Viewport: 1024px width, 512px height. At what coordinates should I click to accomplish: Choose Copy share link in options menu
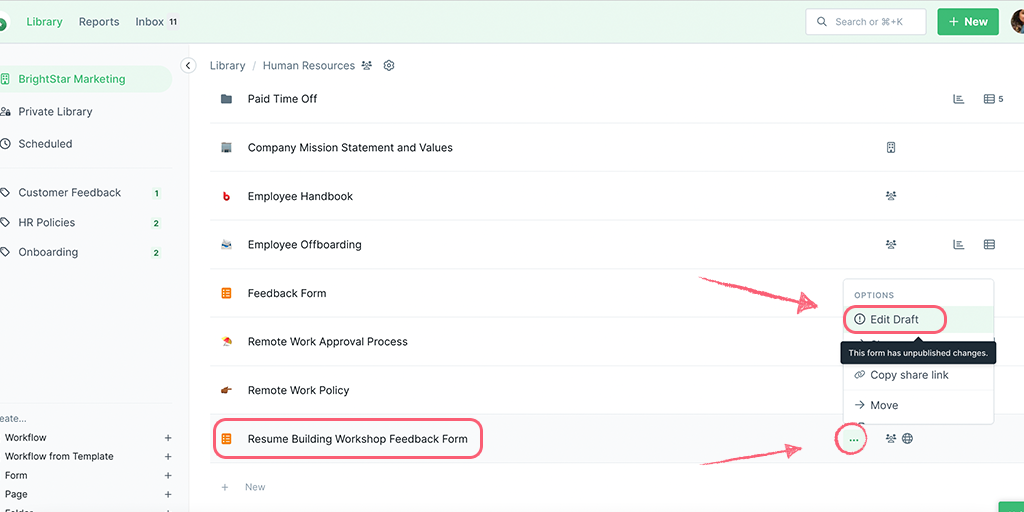(x=909, y=375)
